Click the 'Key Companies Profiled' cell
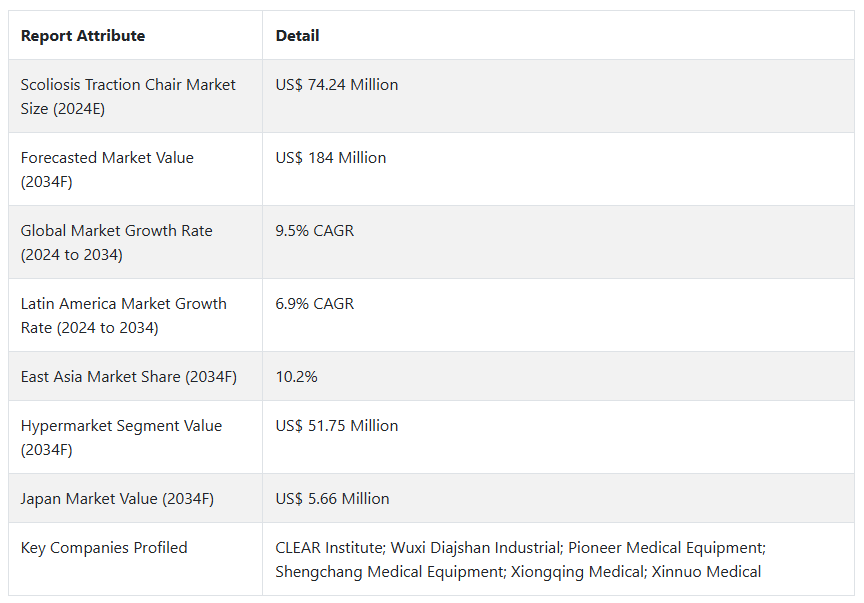 [104, 548]
